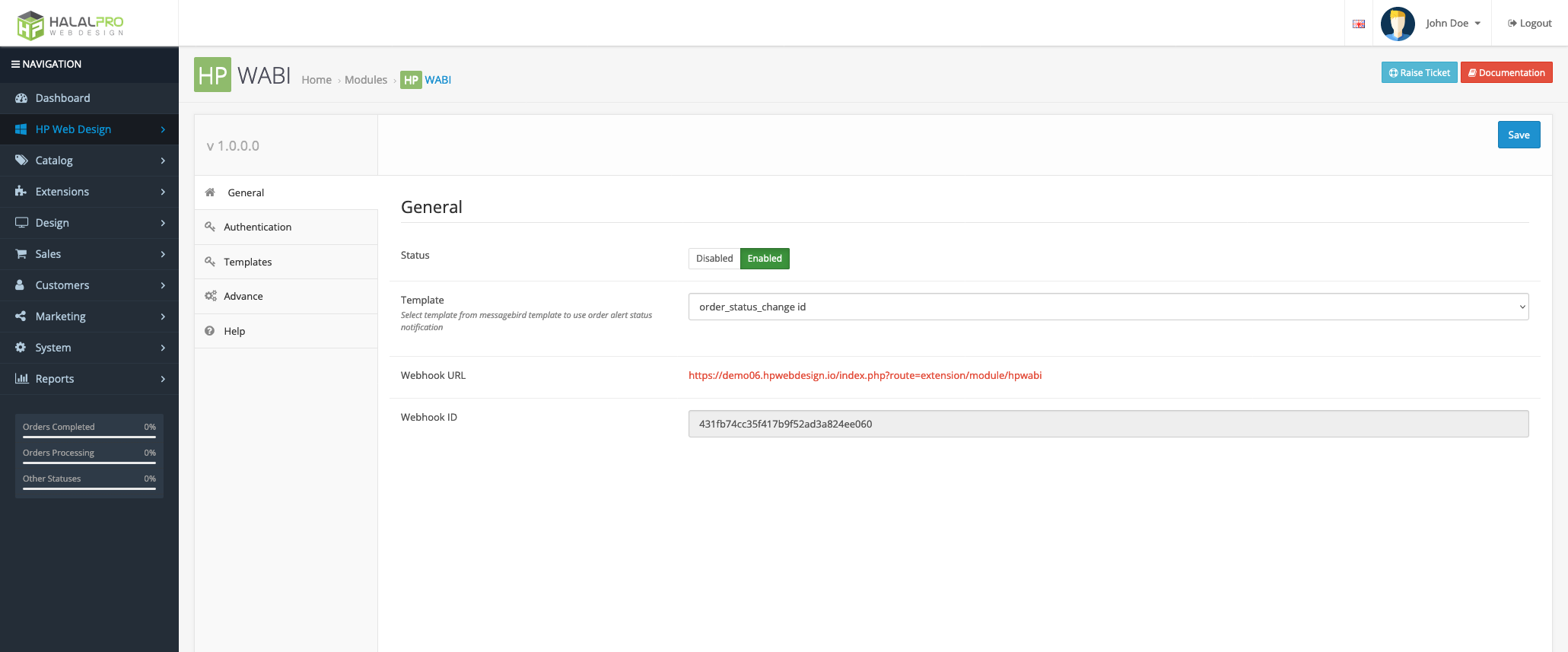
Task: Click the small HP badge in breadcrumb
Action: (411, 80)
